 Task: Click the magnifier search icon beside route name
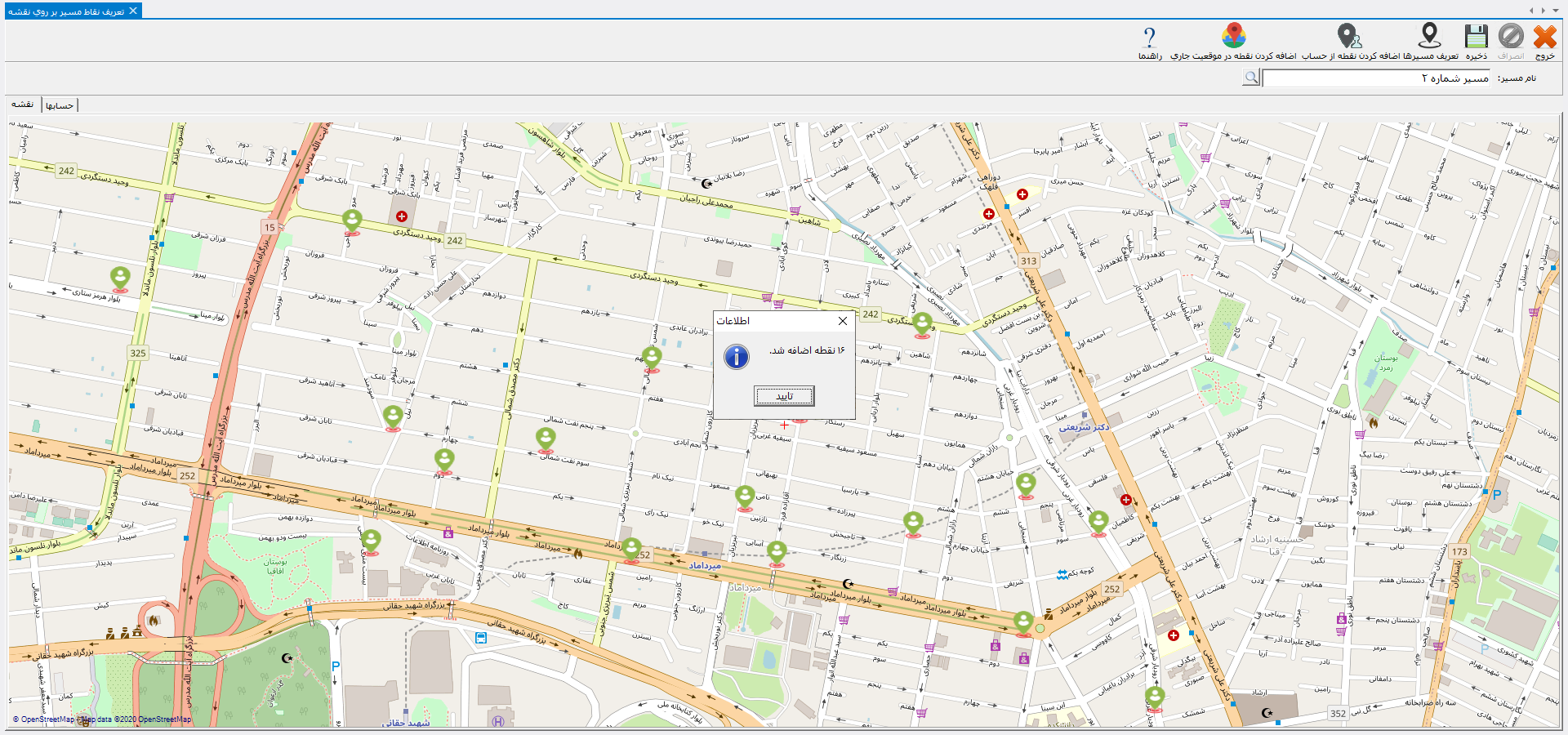click(1251, 78)
